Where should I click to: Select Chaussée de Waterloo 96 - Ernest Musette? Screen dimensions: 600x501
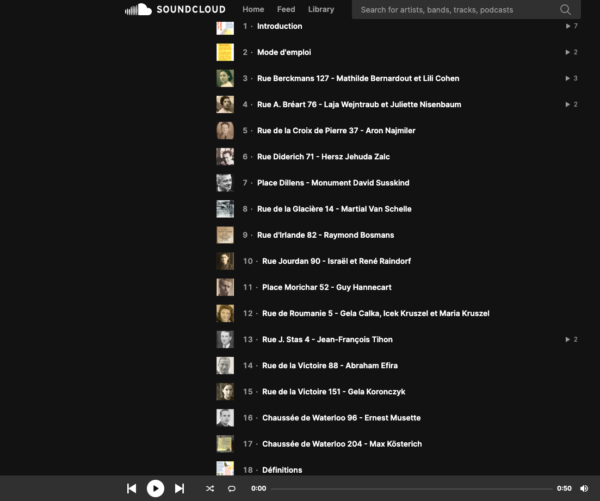[x=341, y=418]
